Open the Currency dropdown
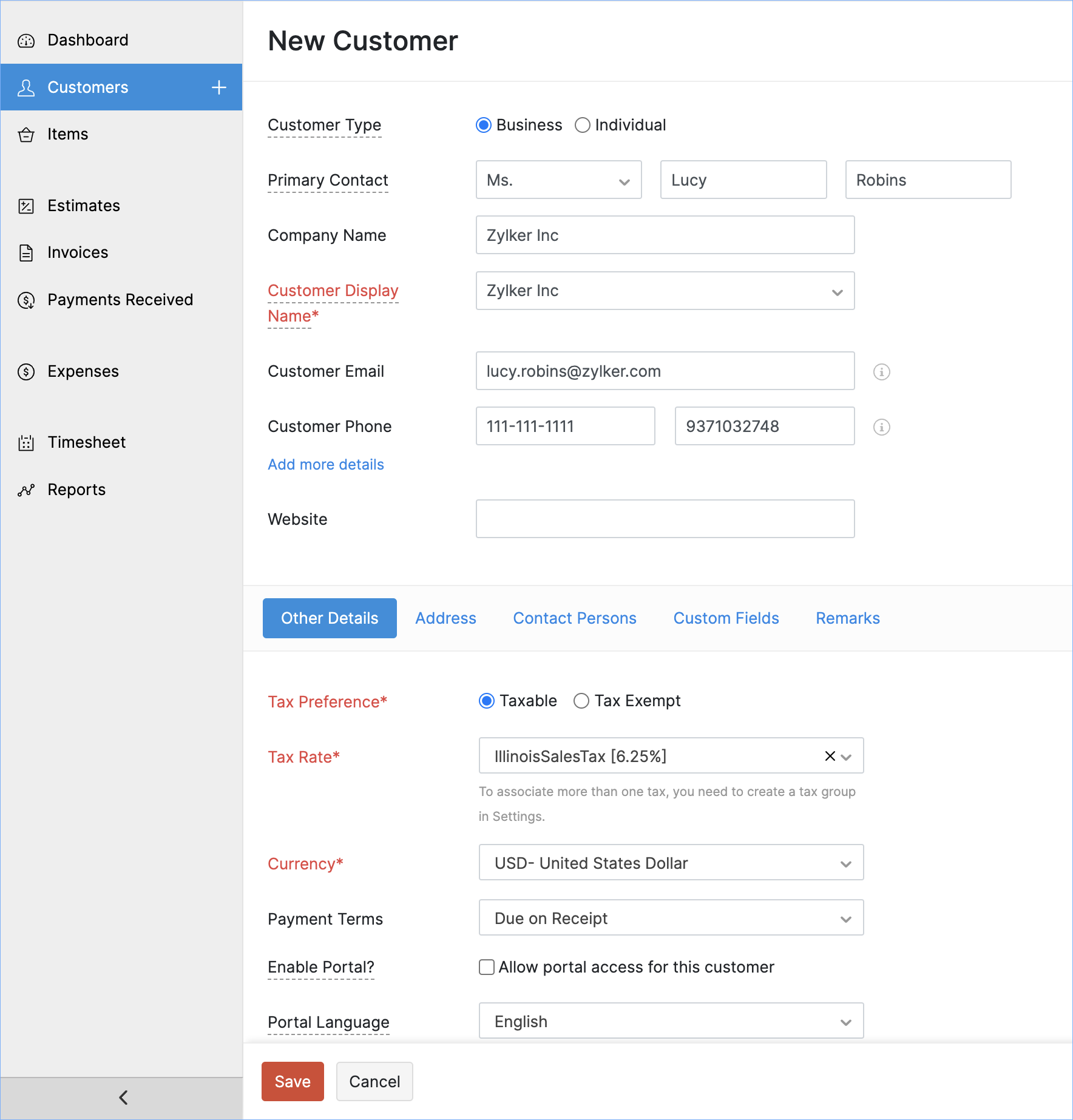 671,863
